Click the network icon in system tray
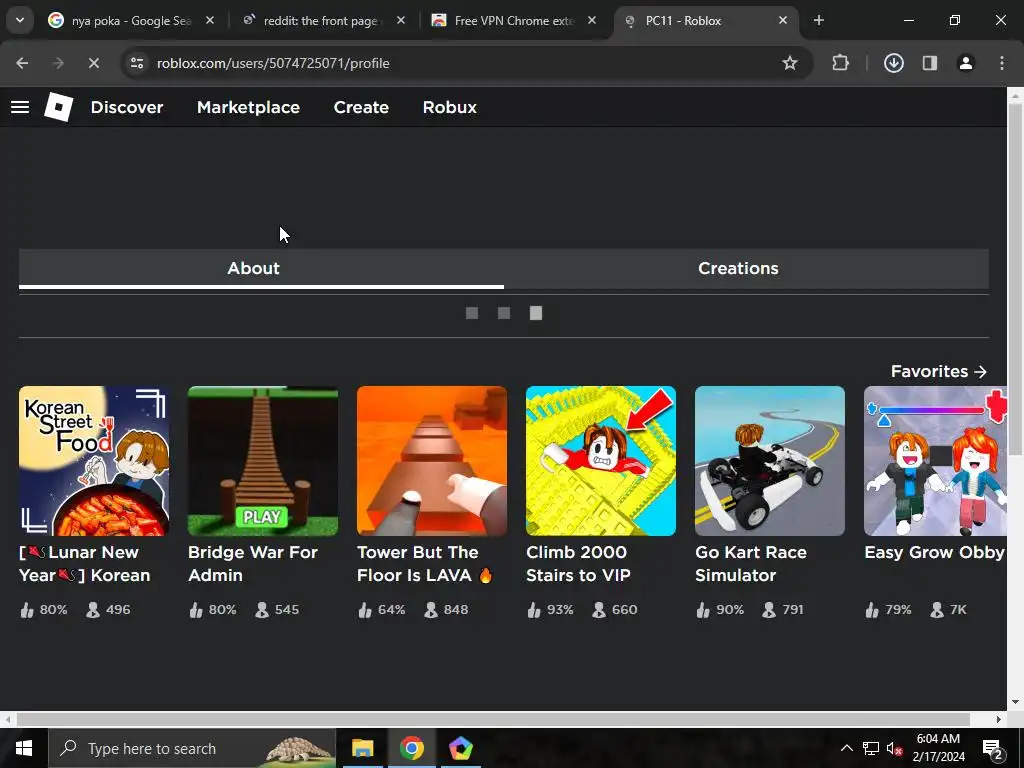The width and height of the screenshot is (1024, 768). click(871, 748)
